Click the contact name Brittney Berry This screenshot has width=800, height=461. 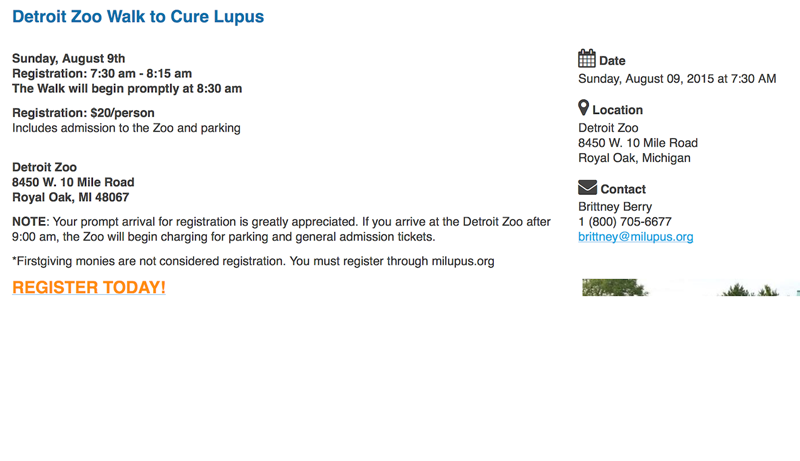pos(615,207)
